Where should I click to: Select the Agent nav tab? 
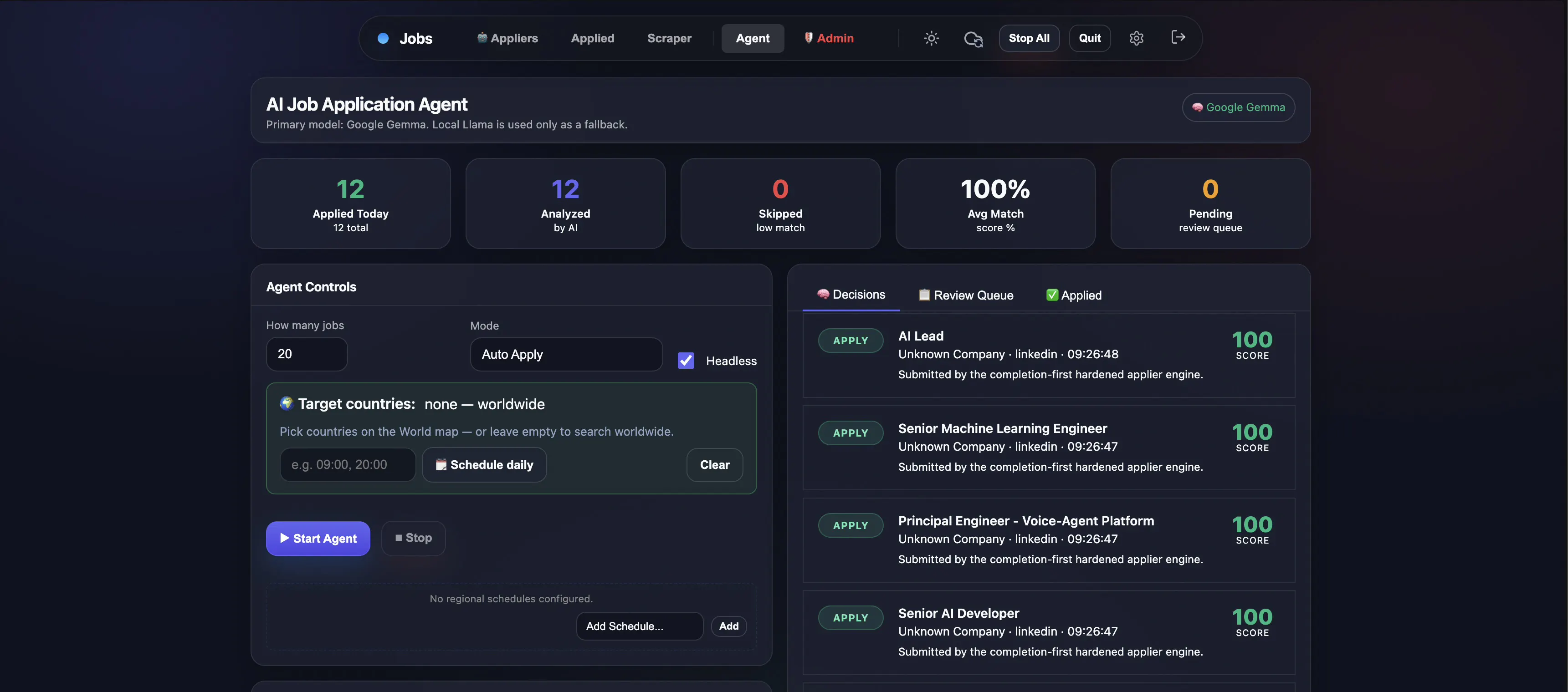[x=753, y=38]
